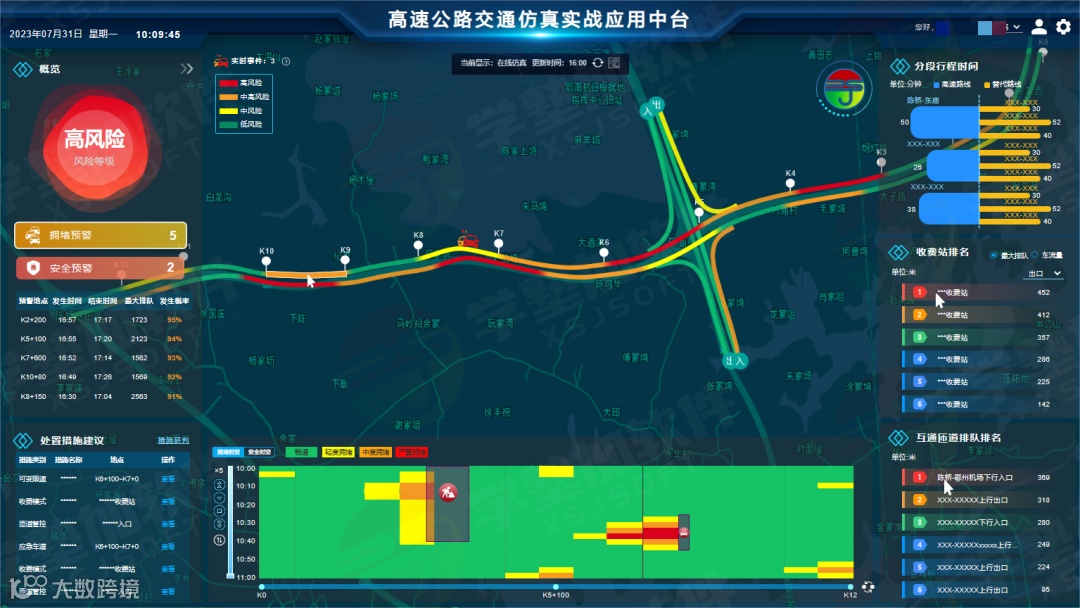Open the 出口 dropdown
This screenshot has width=1080, height=608.
pos(1044,274)
